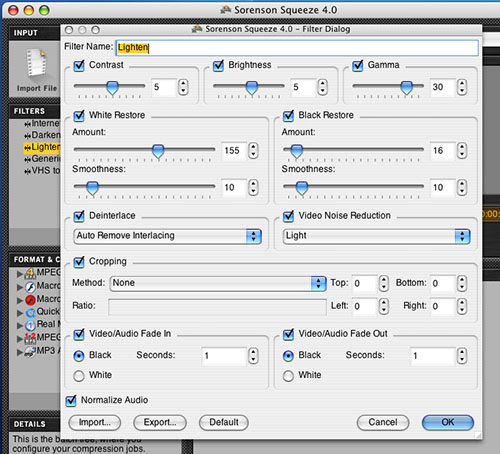Click the main Sorenson Squeeze title icon

[226, 10]
